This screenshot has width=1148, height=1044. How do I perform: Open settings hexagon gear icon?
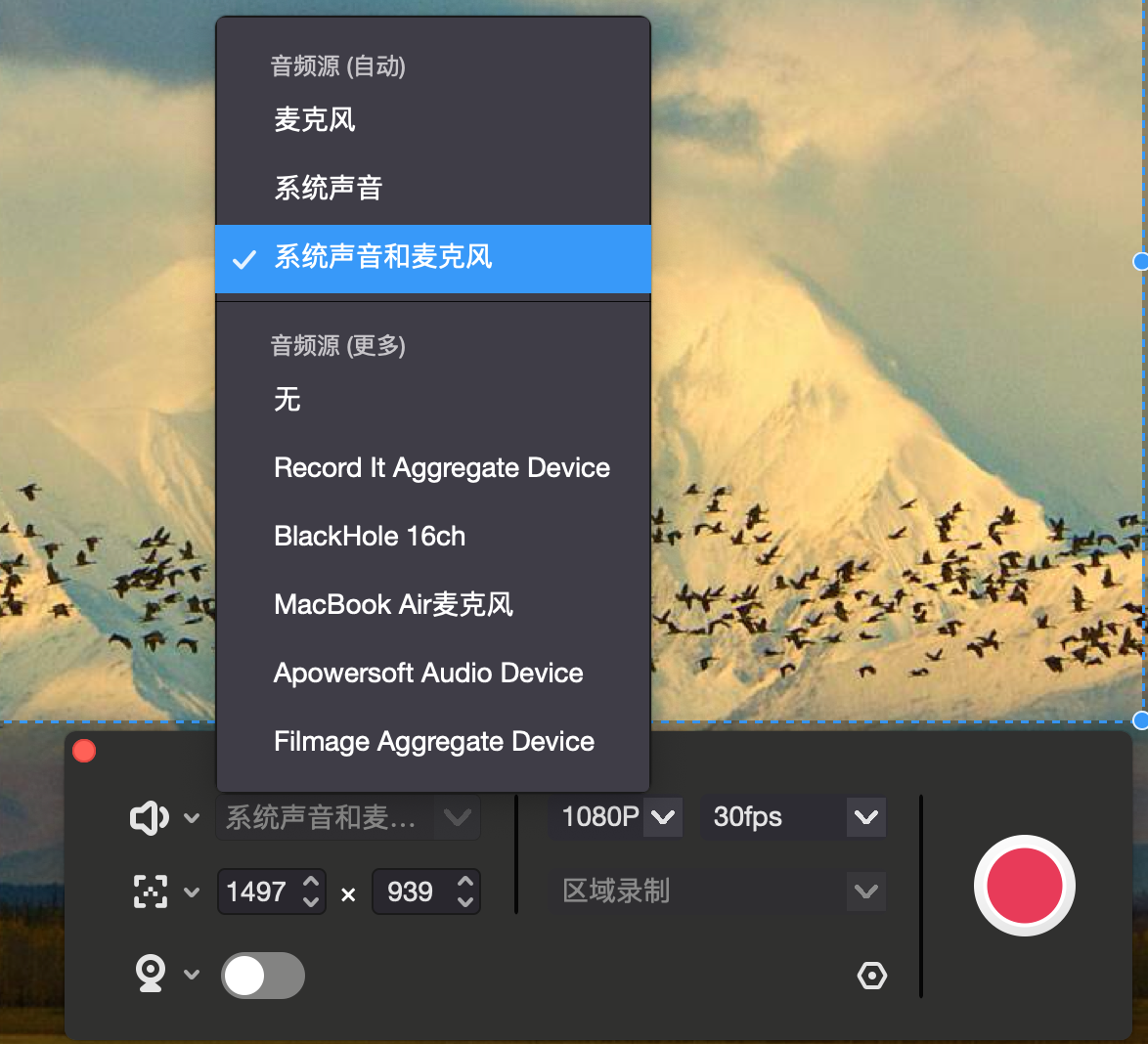872,976
